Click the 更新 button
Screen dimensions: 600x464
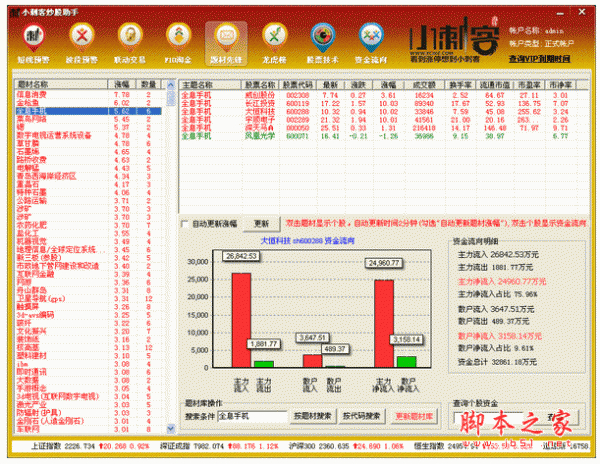261,223
